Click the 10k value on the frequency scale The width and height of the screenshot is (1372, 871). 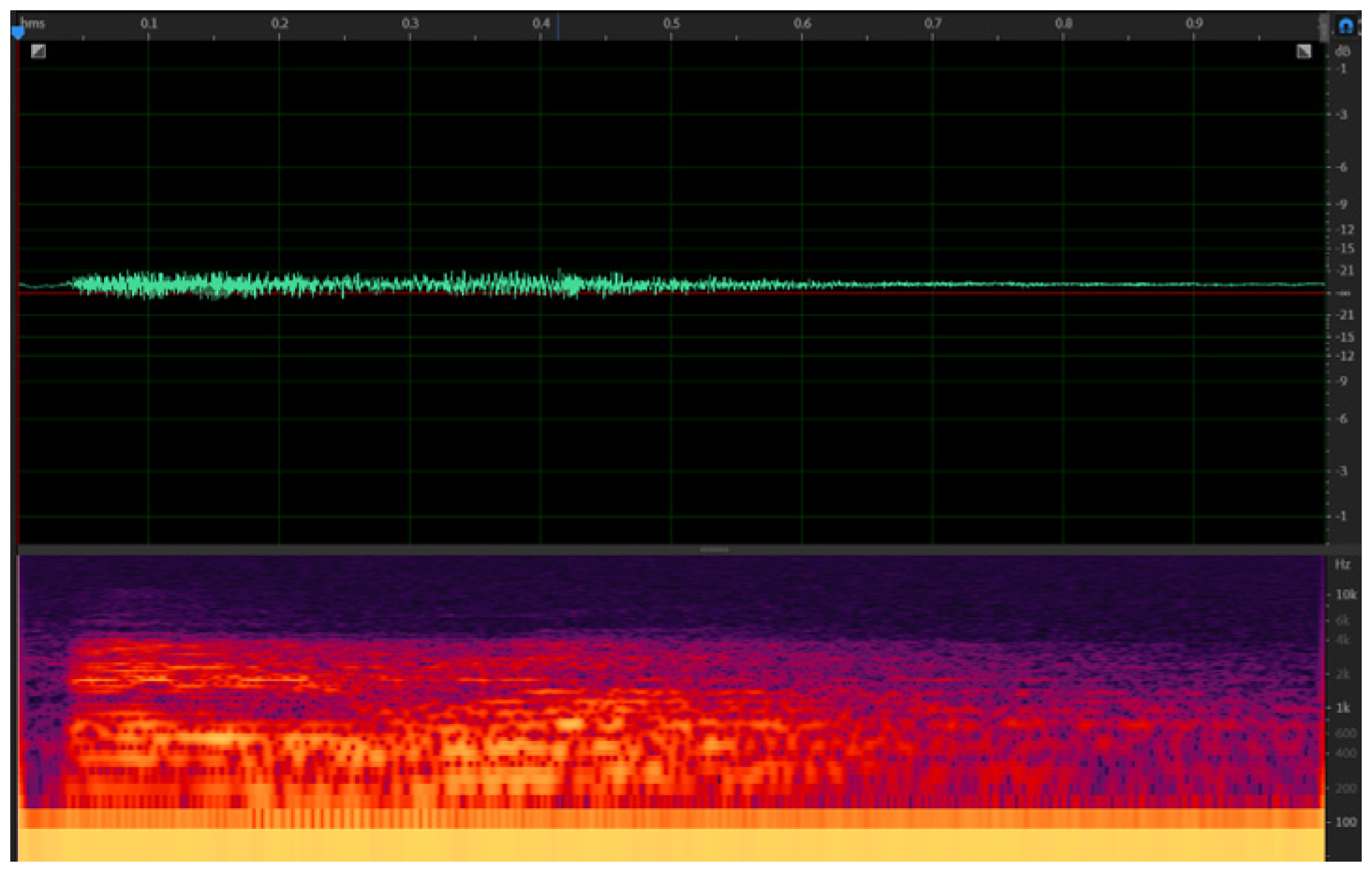1346,595
